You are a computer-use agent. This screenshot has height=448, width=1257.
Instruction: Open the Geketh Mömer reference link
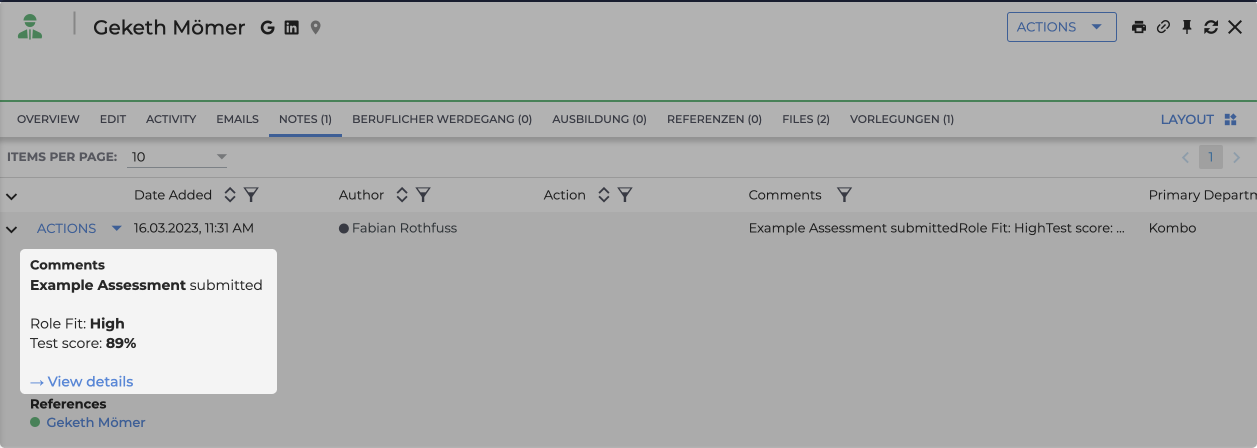coord(96,423)
